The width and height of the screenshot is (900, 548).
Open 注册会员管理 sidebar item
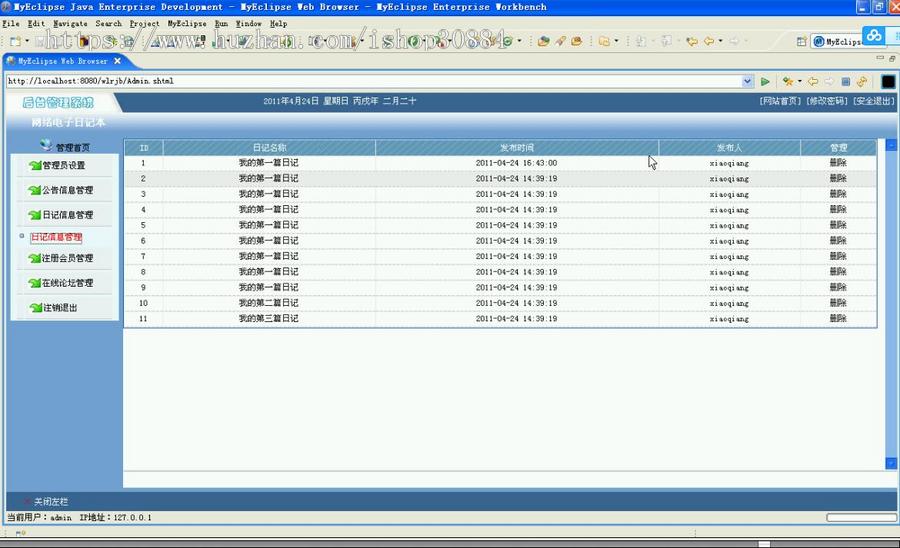tap(67, 258)
